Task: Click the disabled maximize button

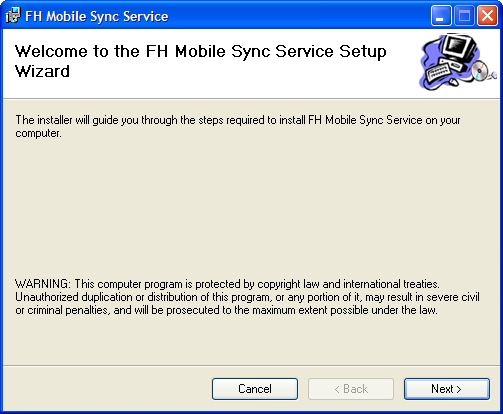Action: coord(464,16)
